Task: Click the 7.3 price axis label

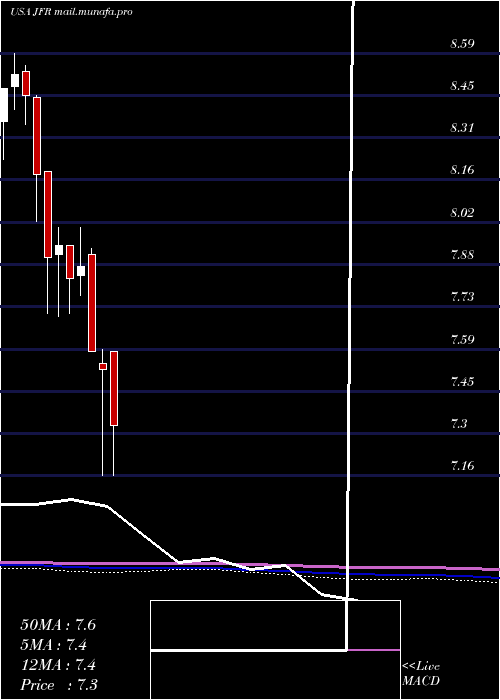Action: coord(459,424)
